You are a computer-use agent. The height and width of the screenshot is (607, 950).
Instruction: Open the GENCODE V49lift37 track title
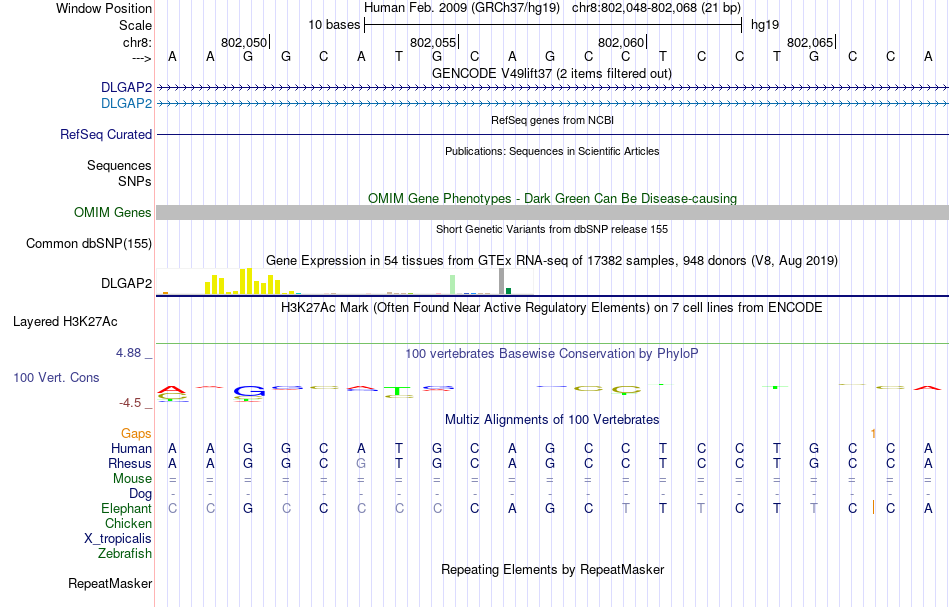[551, 73]
